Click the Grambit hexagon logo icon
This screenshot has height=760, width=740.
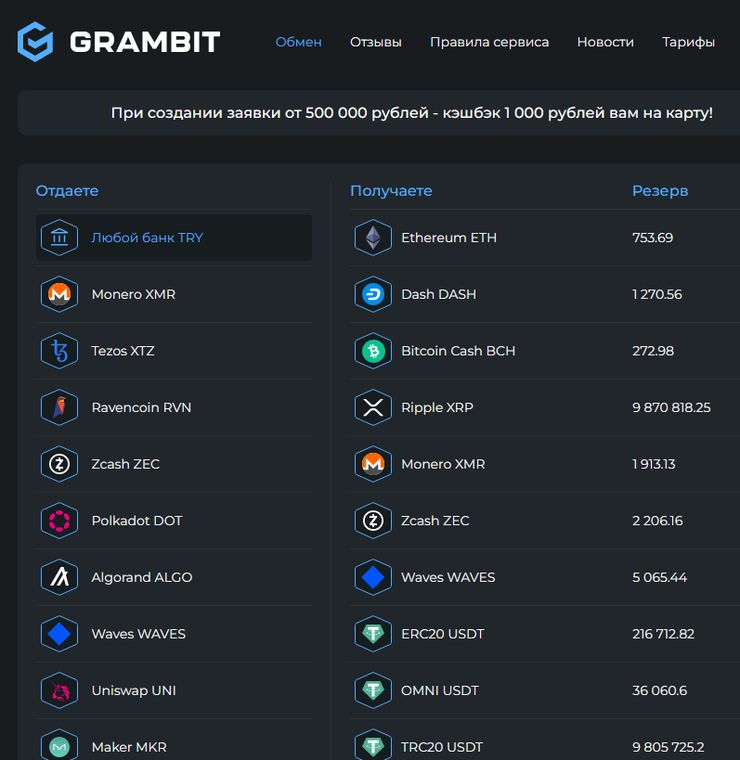click(x=35, y=42)
